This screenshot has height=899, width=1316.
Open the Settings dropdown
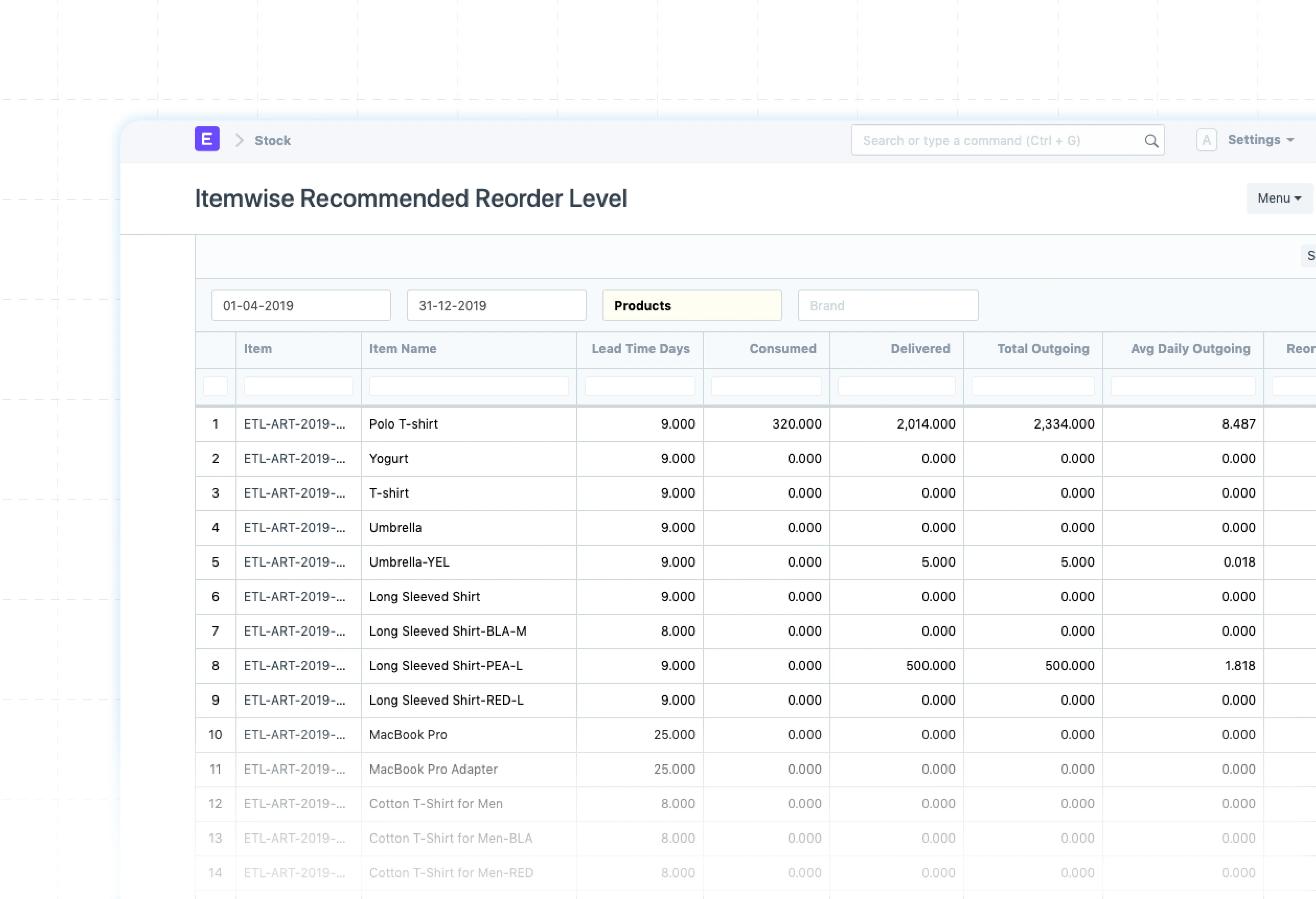coord(1260,140)
